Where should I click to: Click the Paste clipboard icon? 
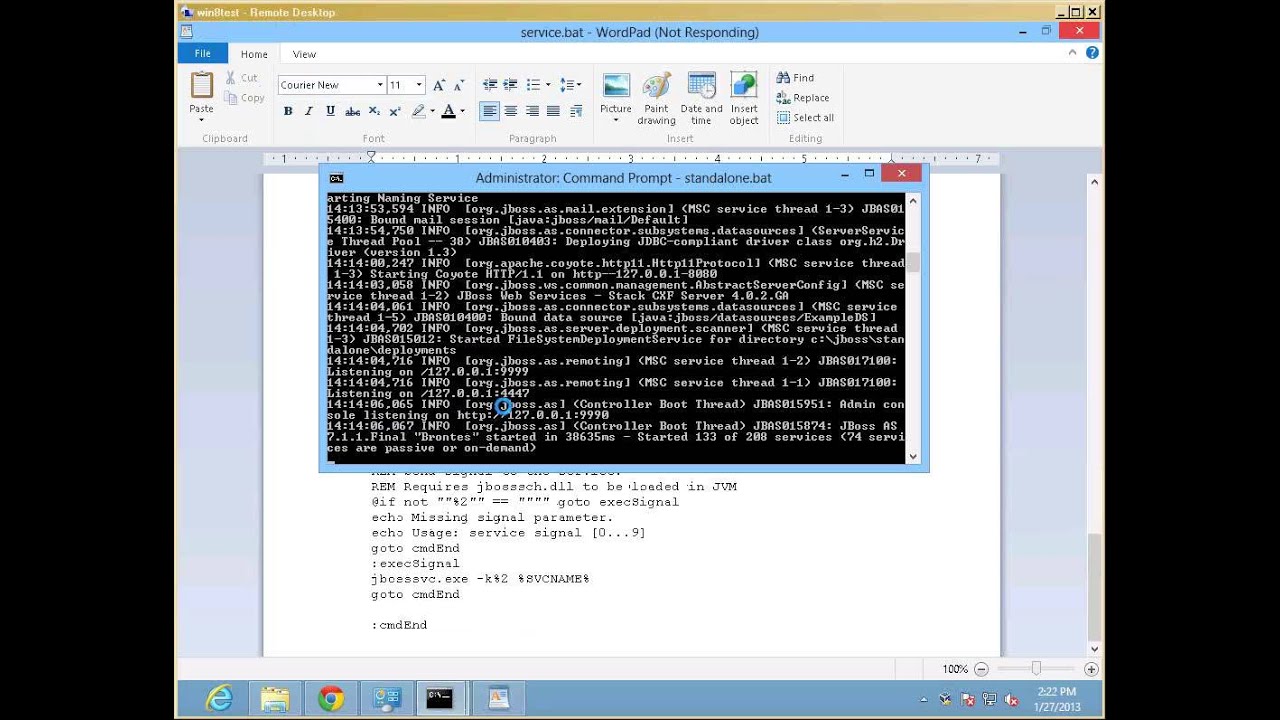point(202,85)
